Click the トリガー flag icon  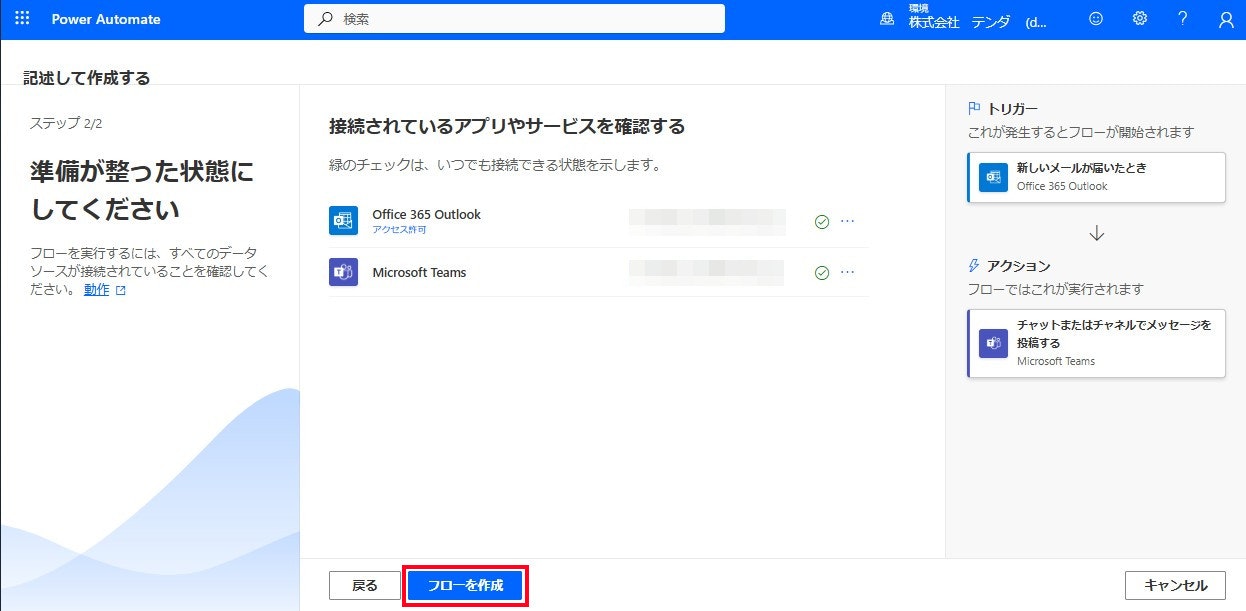point(974,108)
